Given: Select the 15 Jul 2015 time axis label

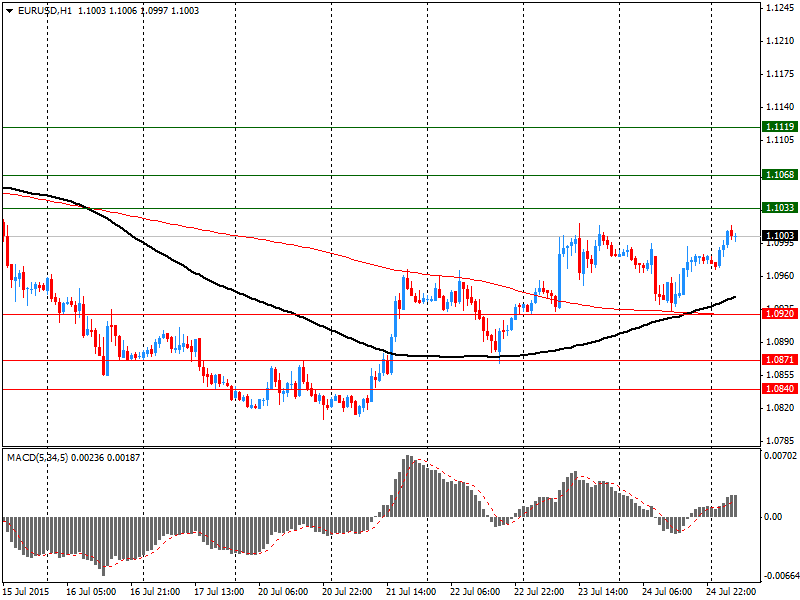Looking at the screenshot, I should point(26,591).
